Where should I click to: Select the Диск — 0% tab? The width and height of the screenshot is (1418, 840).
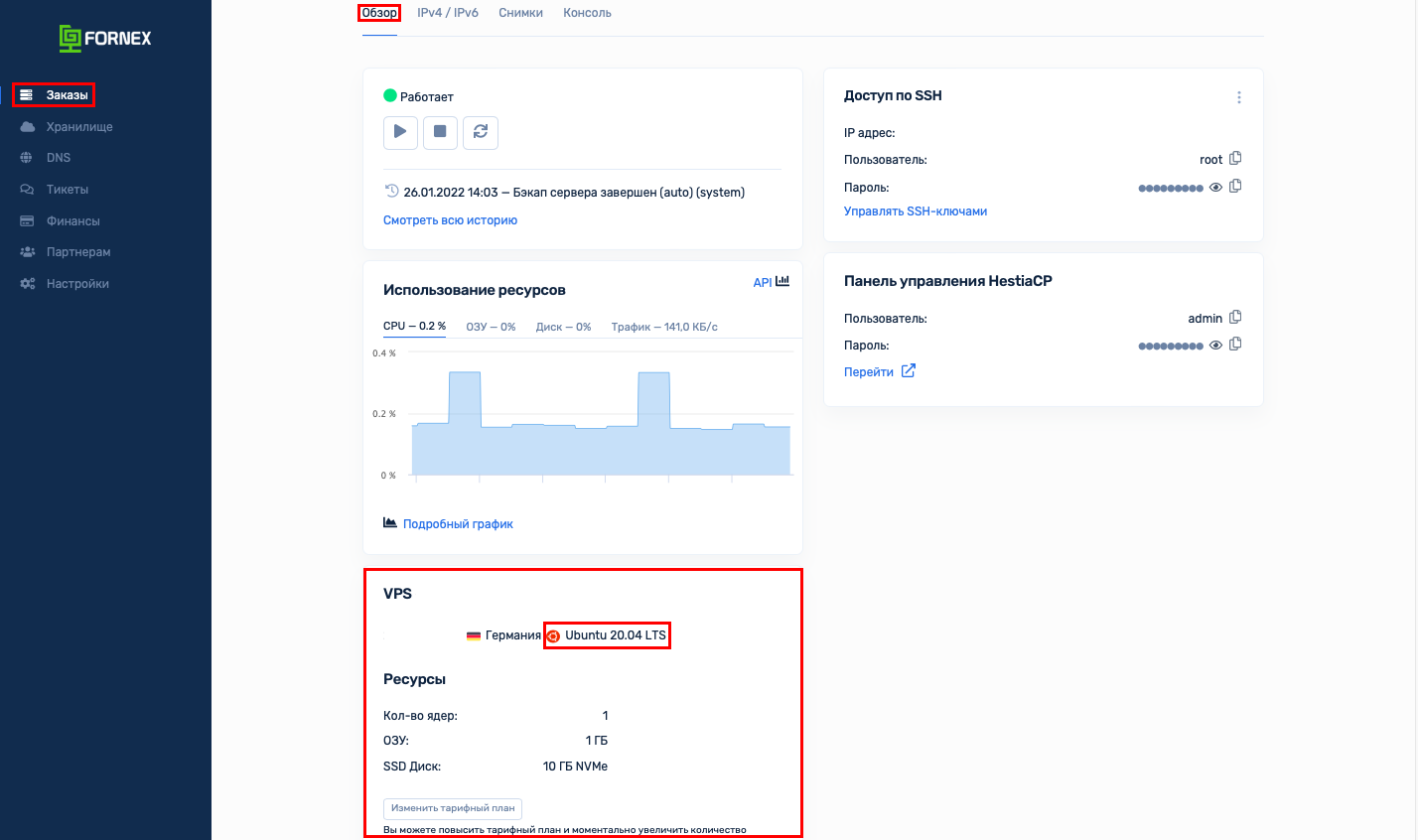(563, 327)
